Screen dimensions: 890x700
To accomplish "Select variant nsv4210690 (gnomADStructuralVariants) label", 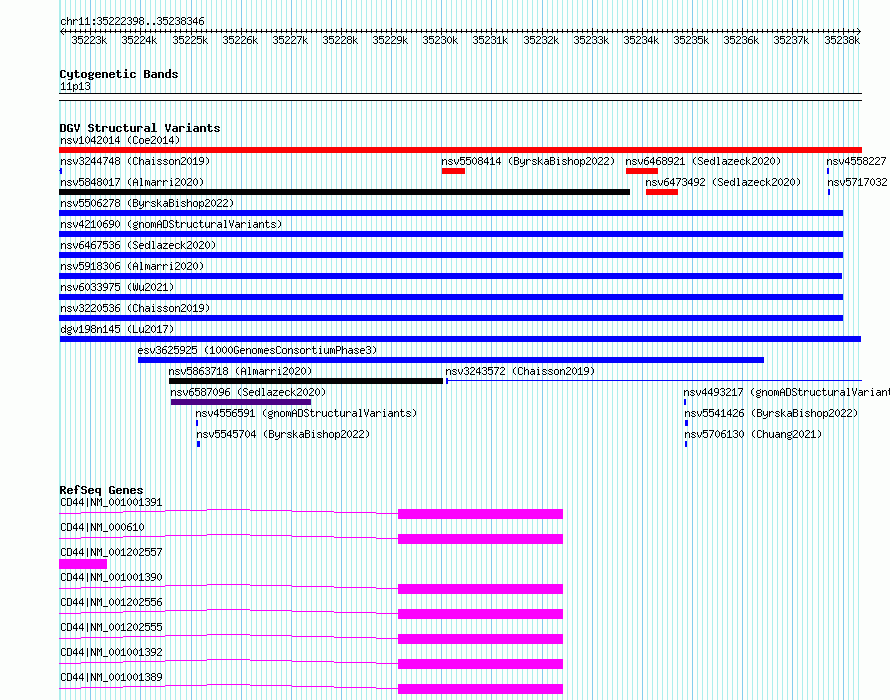I will [x=171, y=224].
